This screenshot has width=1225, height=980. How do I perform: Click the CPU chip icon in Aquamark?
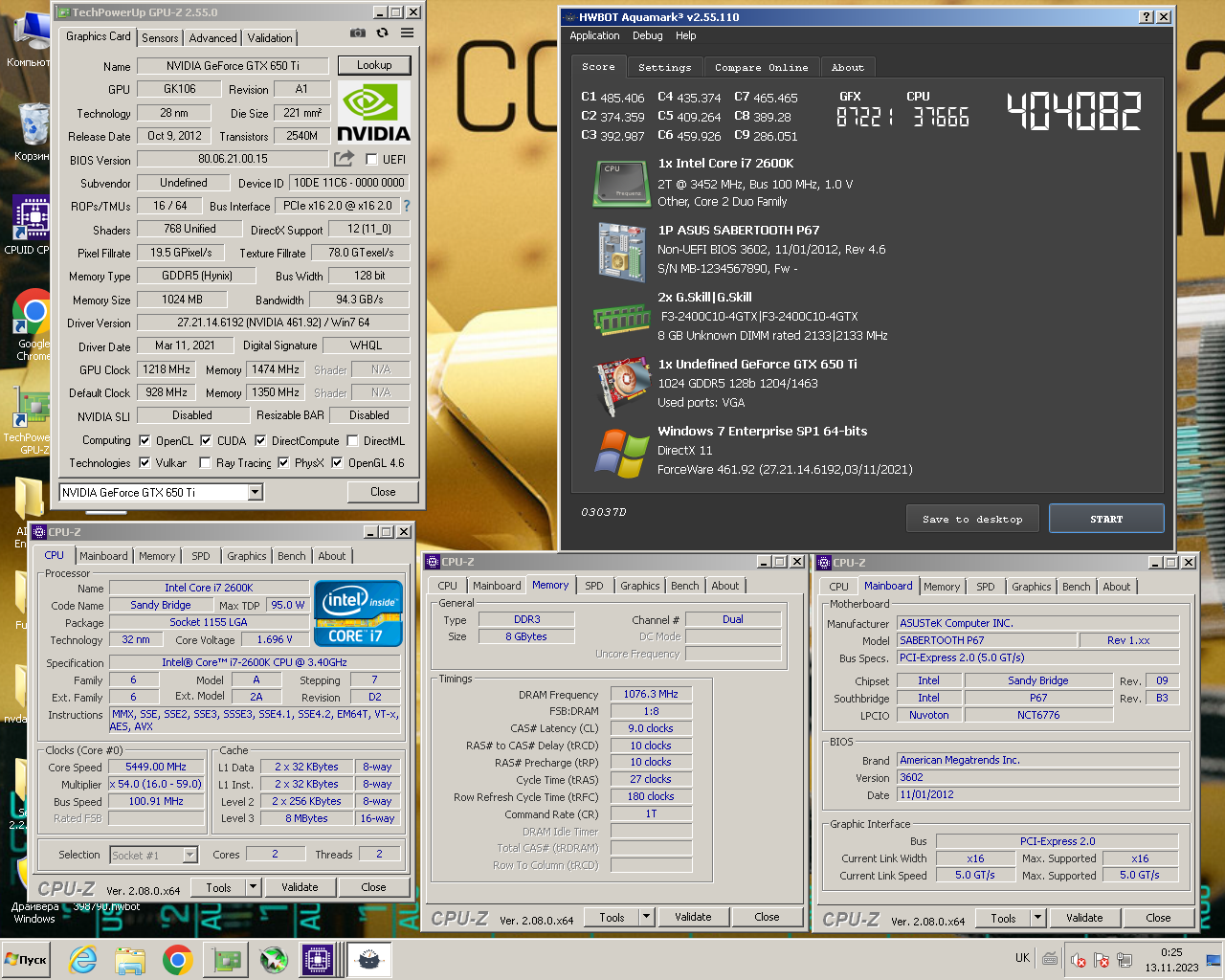[x=621, y=183]
